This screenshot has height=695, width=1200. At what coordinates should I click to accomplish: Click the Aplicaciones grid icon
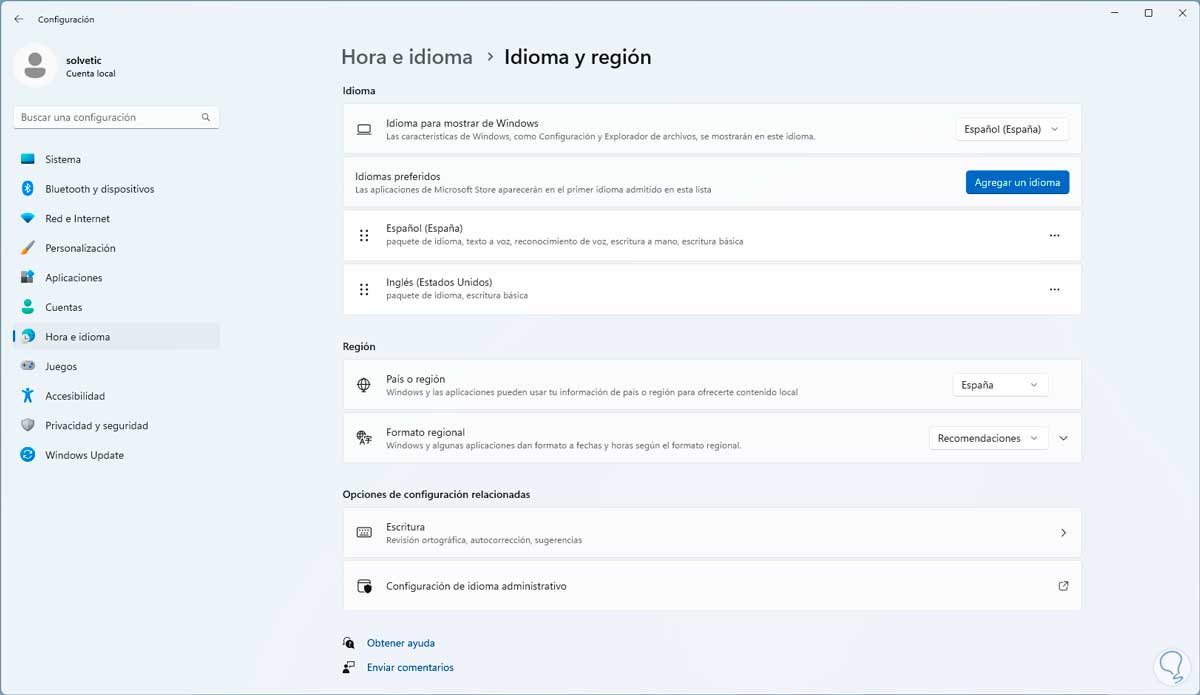click(x=27, y=278)
